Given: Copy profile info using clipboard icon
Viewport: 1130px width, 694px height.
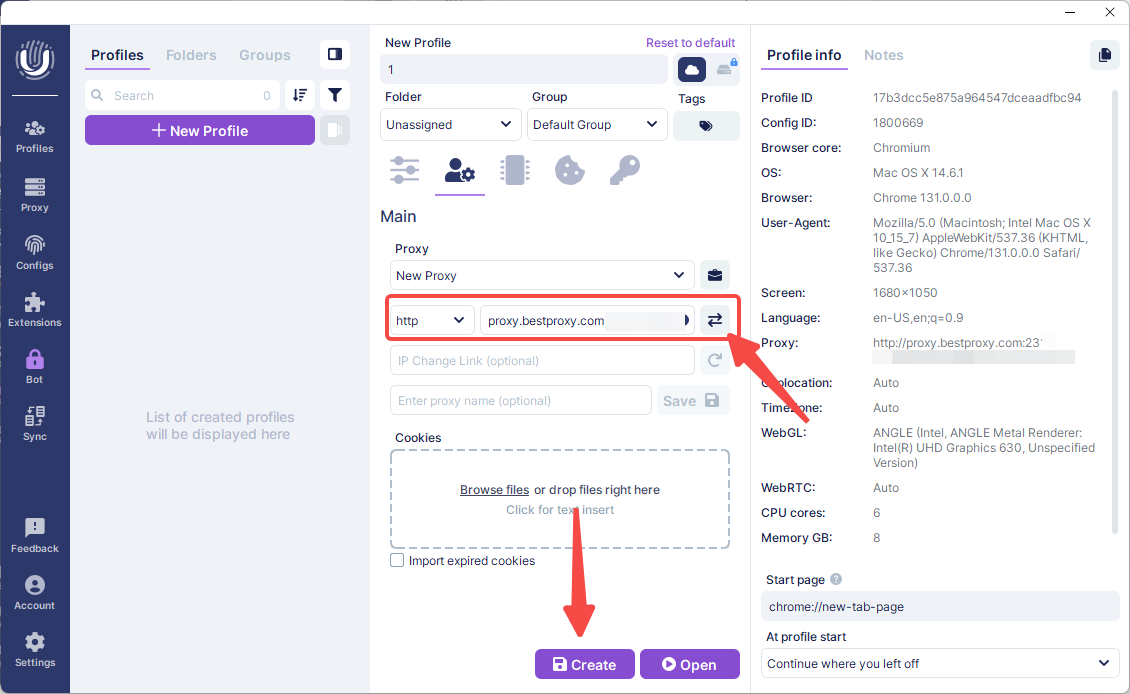Looking at the screenshot, I should click(x=1104, y=55).
